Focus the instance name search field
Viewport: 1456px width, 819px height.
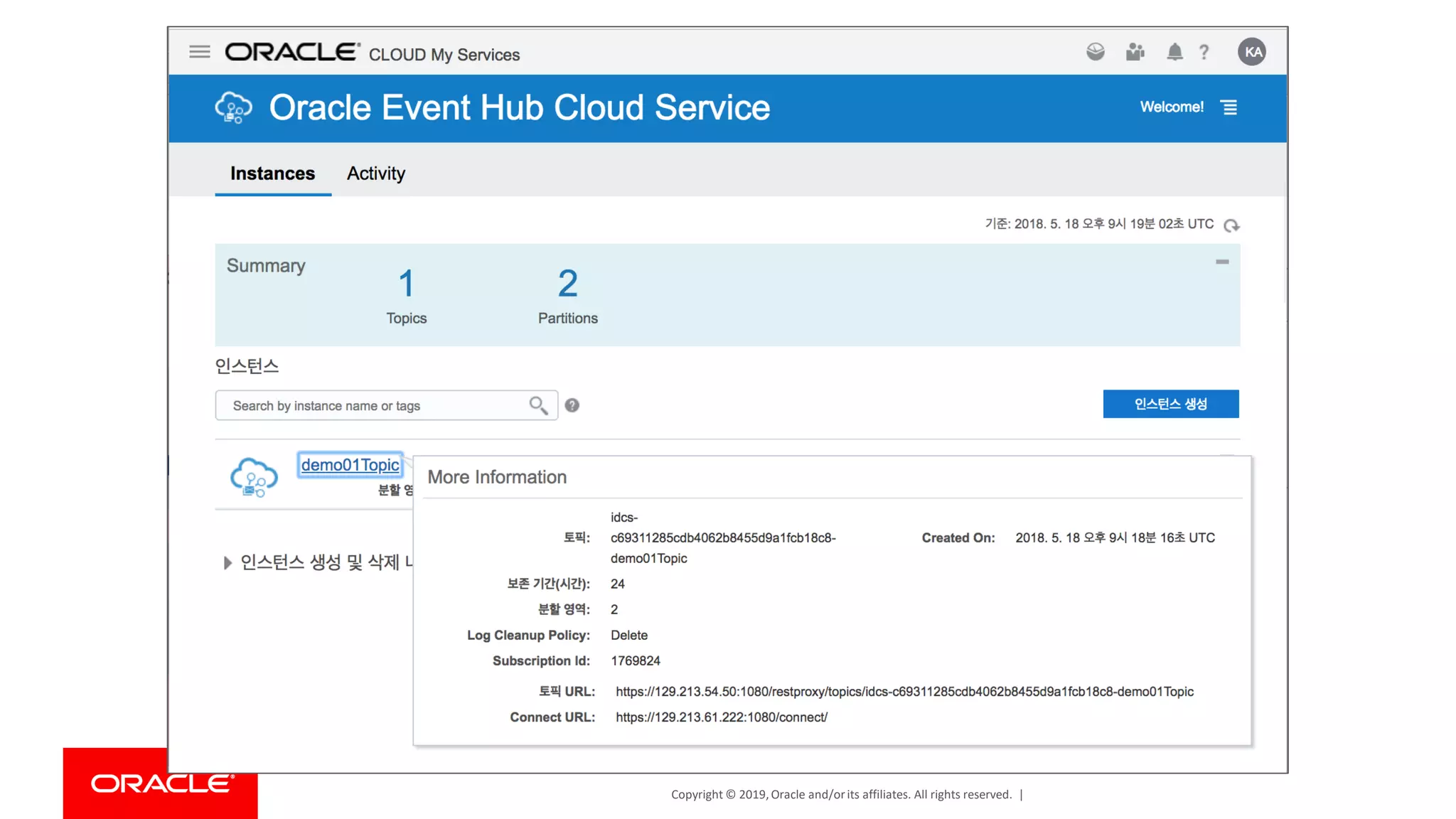click(386, 405)
